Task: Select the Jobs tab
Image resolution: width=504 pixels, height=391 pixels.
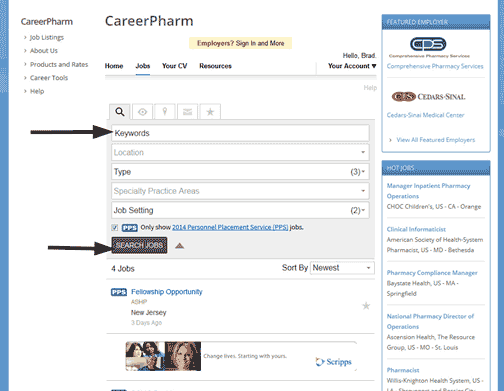Action: pyautogui.click(x=143, y=66)
